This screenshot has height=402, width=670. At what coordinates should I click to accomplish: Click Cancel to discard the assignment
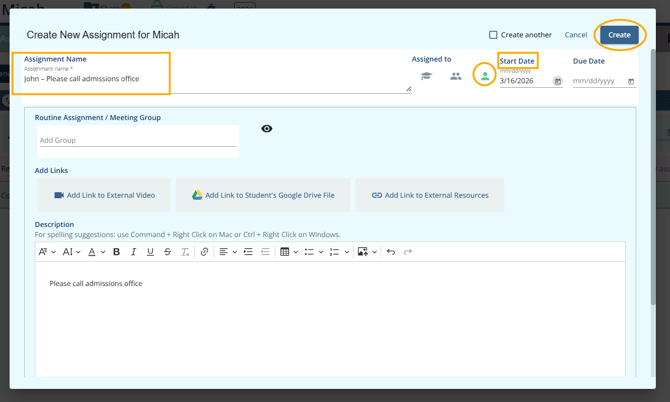tap(576, 35)
